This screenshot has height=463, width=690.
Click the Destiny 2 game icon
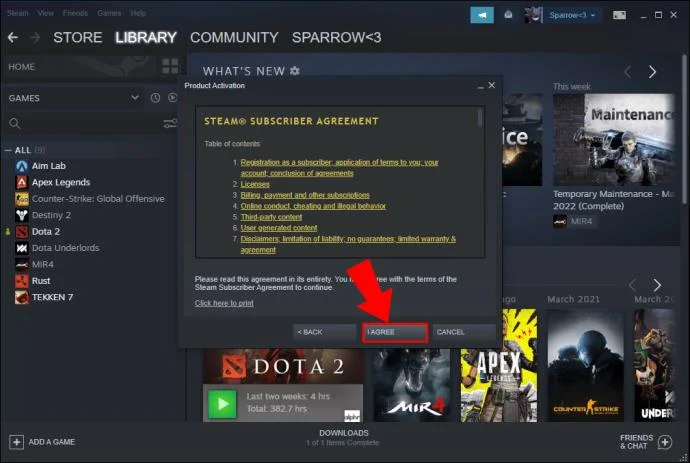coord(22,215)
